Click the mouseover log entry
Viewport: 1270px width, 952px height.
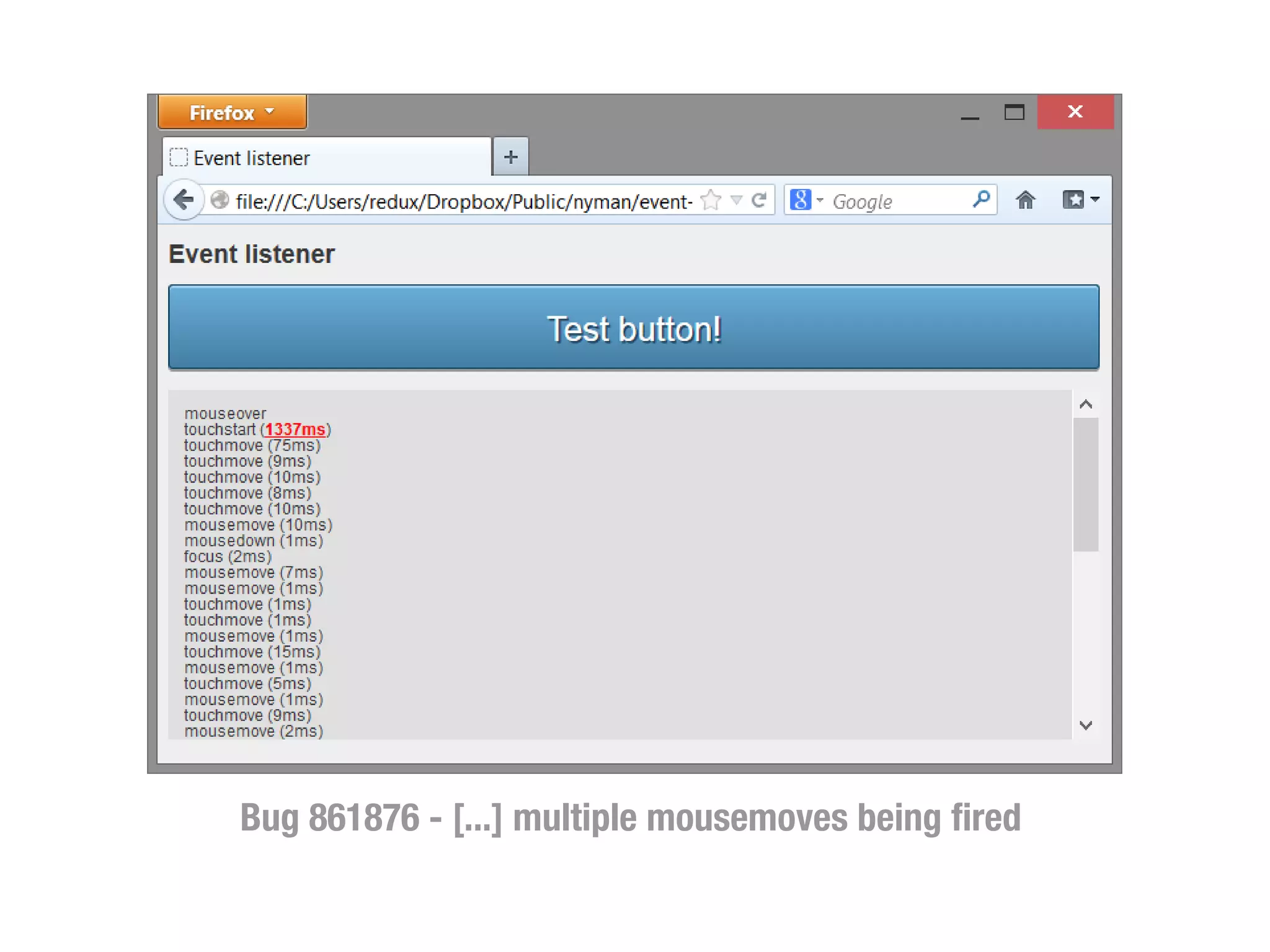pyautogui.click(x=225, y=414)
